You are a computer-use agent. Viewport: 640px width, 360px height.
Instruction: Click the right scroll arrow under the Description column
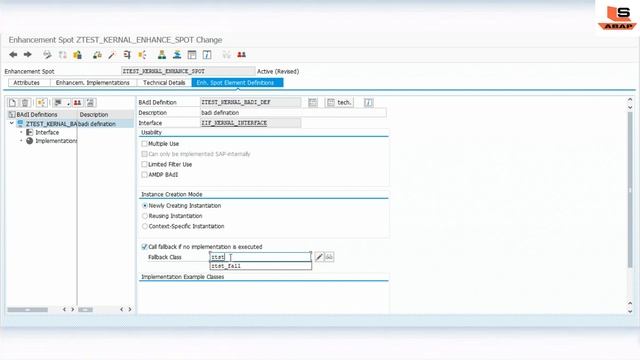[130, 309]
